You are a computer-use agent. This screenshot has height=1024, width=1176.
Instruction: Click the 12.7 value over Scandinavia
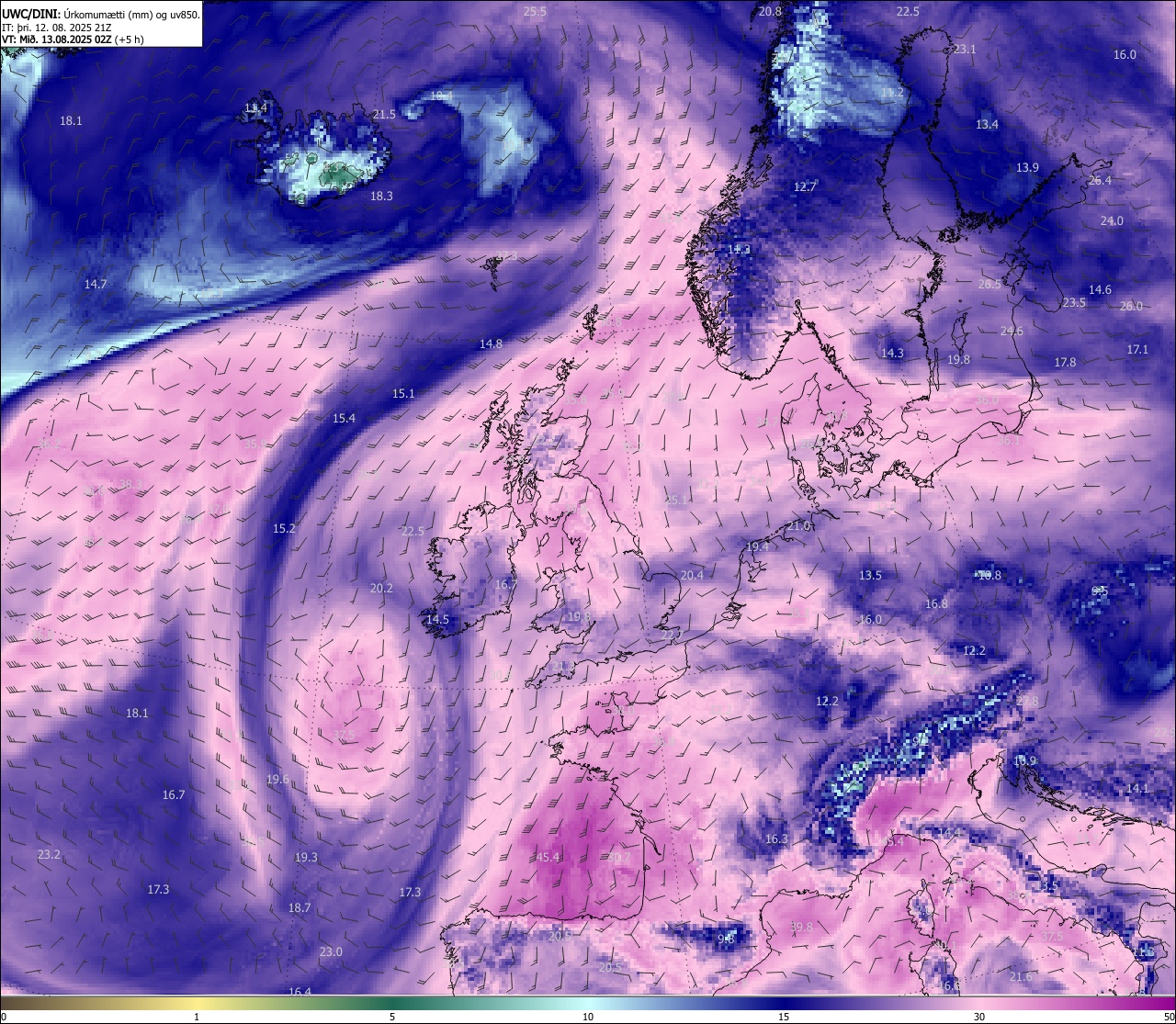pos(805,186)
